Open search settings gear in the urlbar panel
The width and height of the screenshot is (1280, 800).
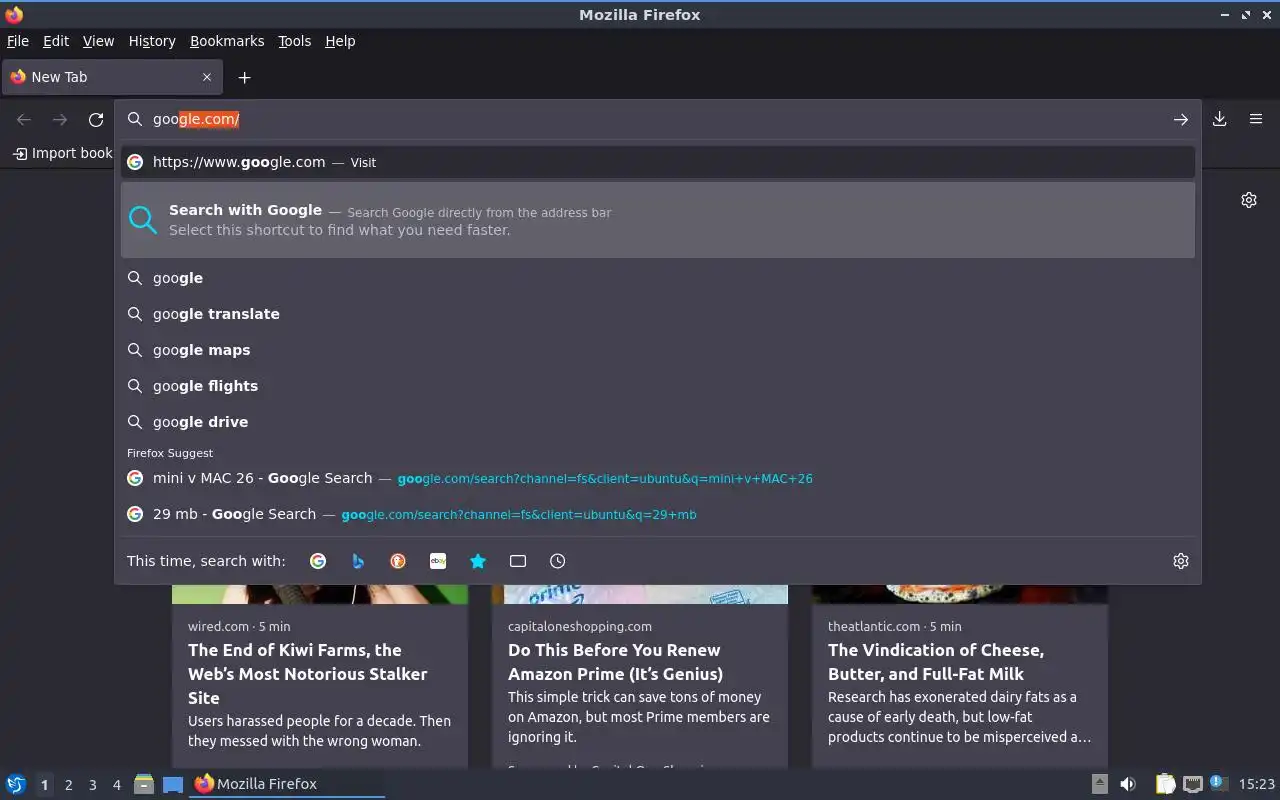(1181, 561)
